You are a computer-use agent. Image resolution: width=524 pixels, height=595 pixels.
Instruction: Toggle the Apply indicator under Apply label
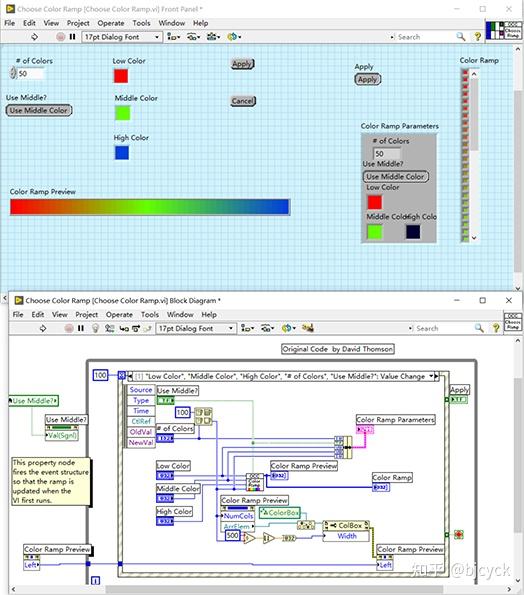367,79
